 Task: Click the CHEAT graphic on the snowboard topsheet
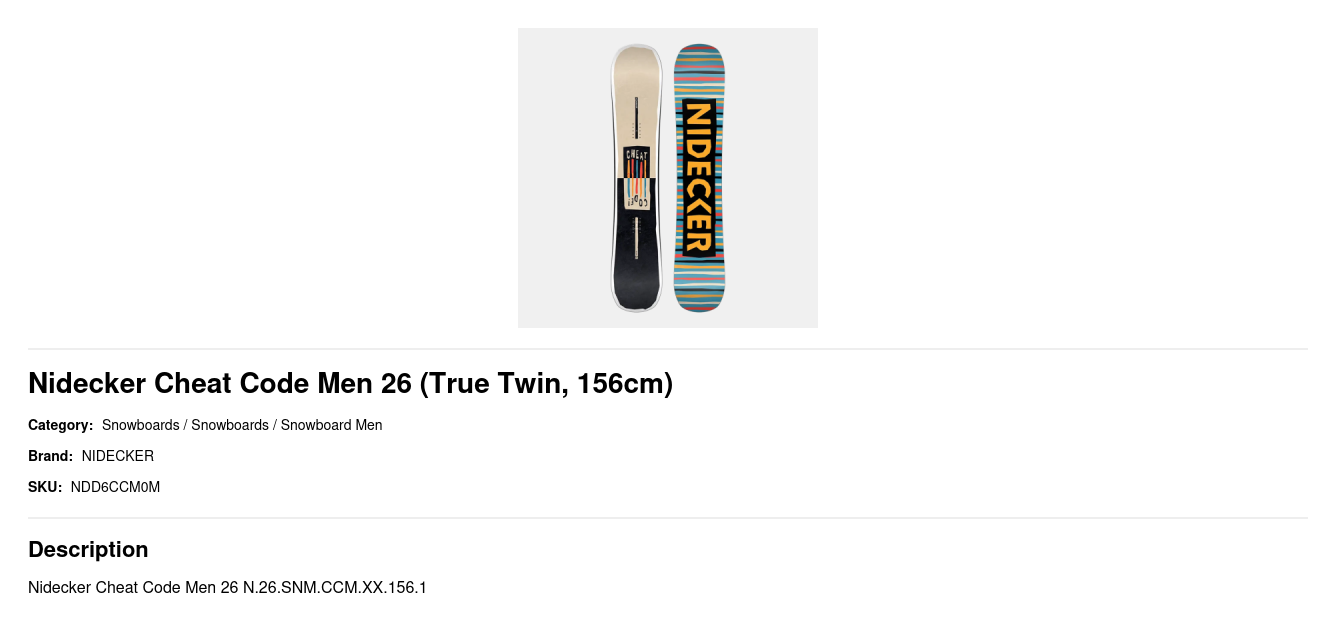[x=637, y=155]
